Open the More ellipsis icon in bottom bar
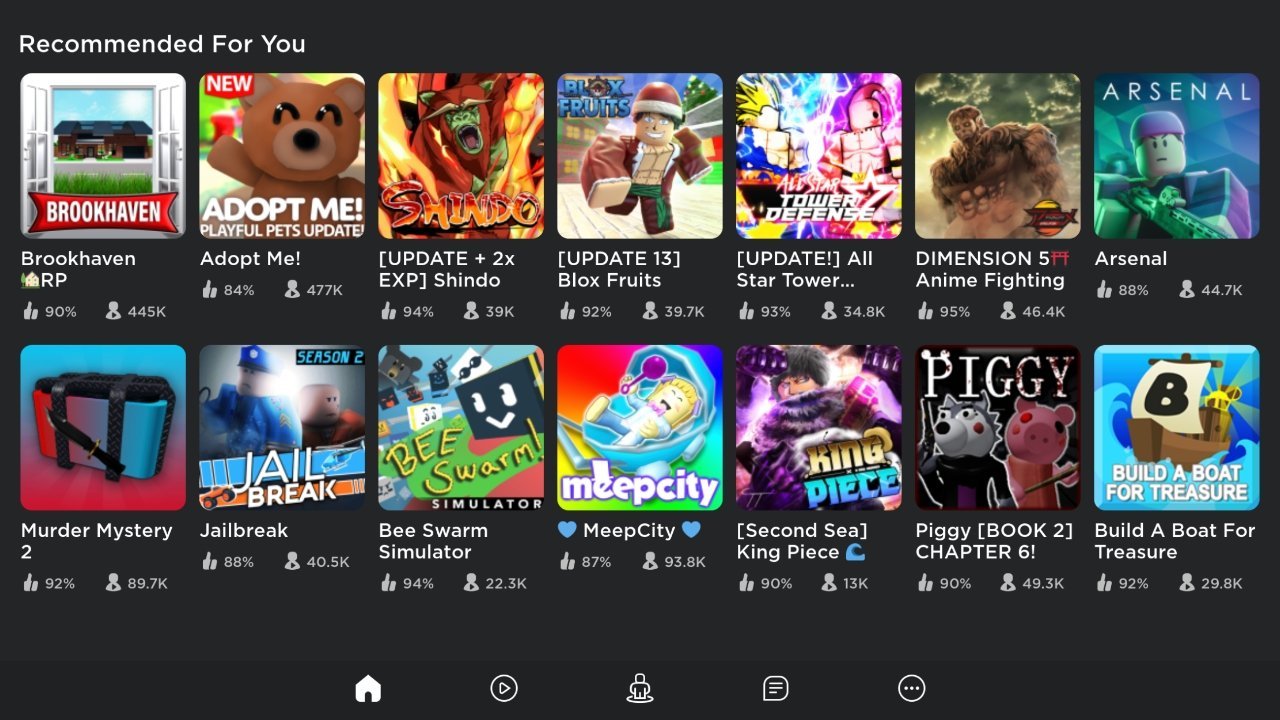 tap(911, 688)
